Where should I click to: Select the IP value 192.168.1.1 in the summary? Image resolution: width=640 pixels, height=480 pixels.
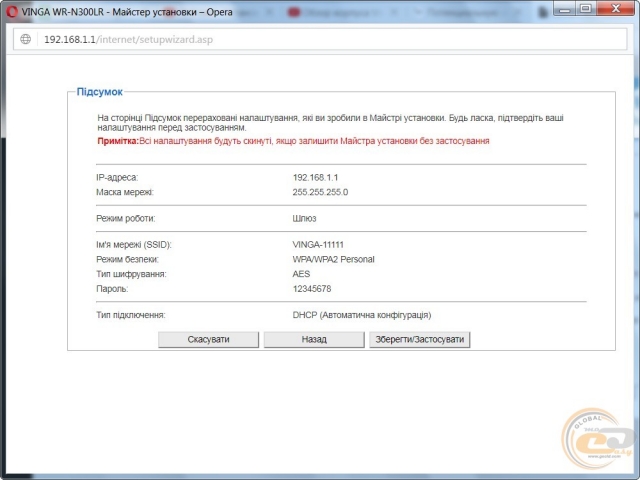[315, 178]
